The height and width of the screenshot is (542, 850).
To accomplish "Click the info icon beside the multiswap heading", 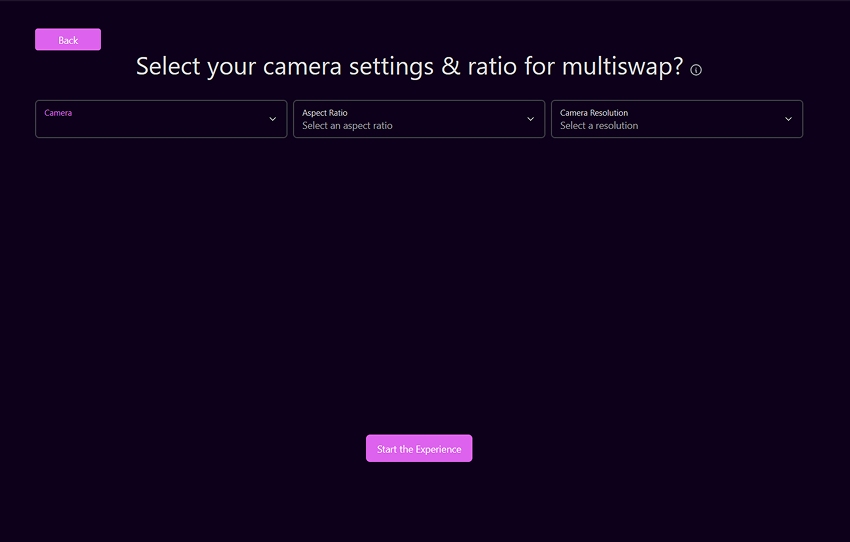I will [696, 70].
